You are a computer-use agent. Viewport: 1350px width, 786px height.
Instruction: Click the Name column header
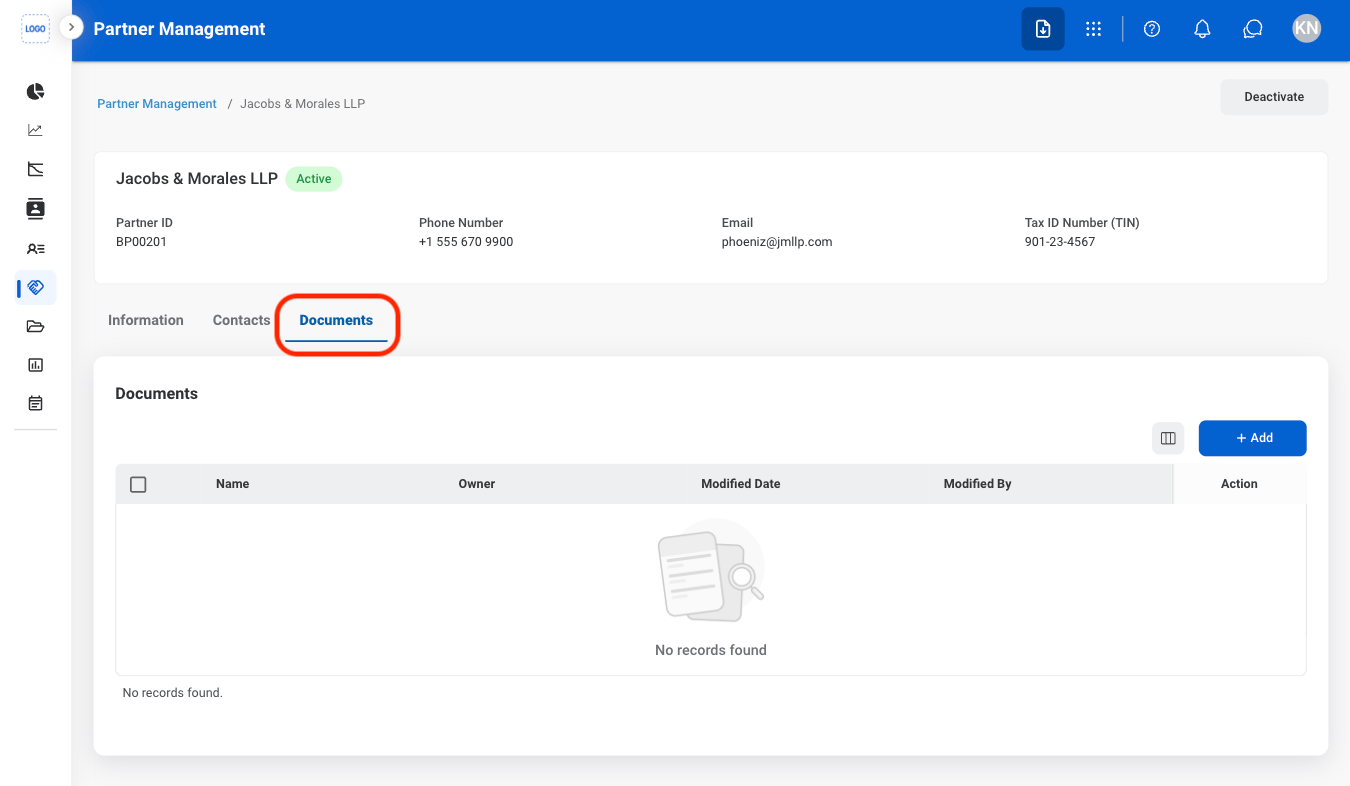[x=232, y=484]
